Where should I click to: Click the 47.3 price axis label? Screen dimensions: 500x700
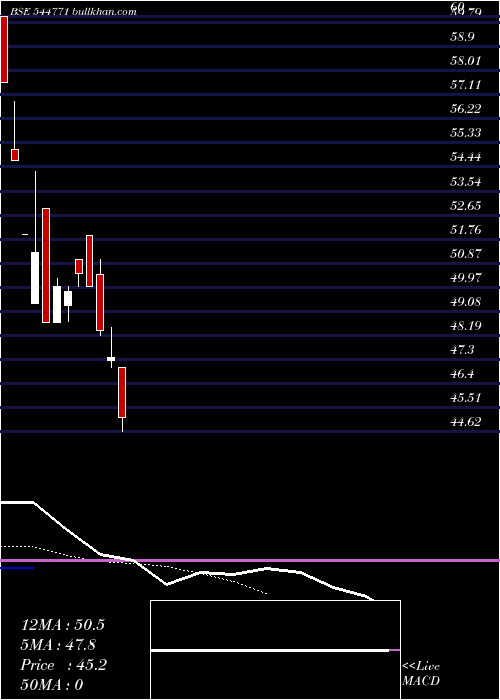point(462,350)
